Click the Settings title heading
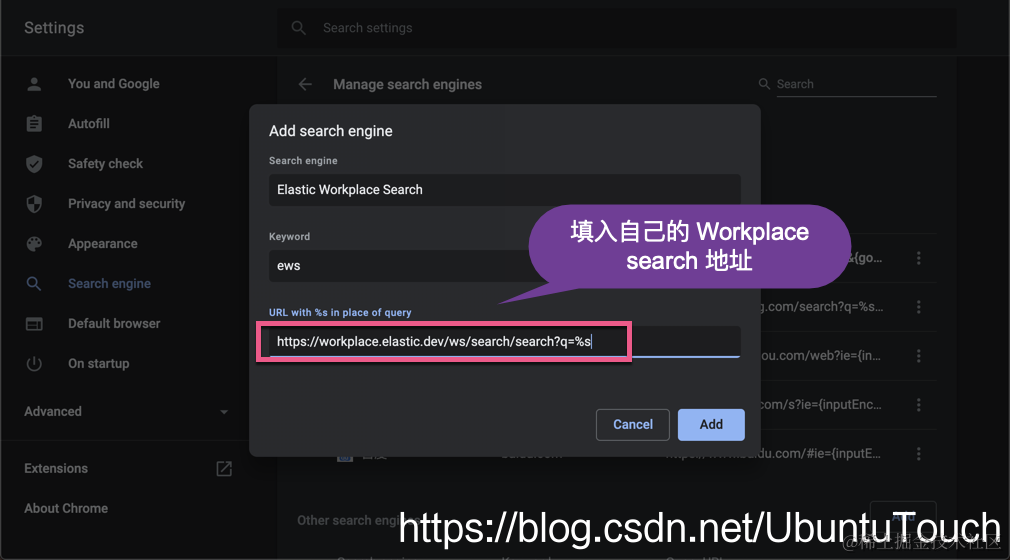The width and height of the screenshot is (1010, 560). point(54,28)
